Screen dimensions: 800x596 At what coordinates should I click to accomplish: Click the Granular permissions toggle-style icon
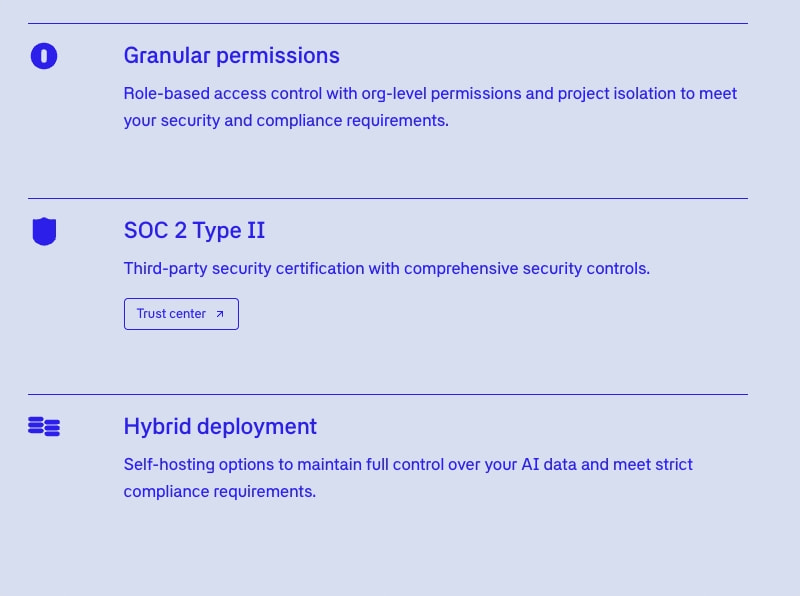click(44, 56)
